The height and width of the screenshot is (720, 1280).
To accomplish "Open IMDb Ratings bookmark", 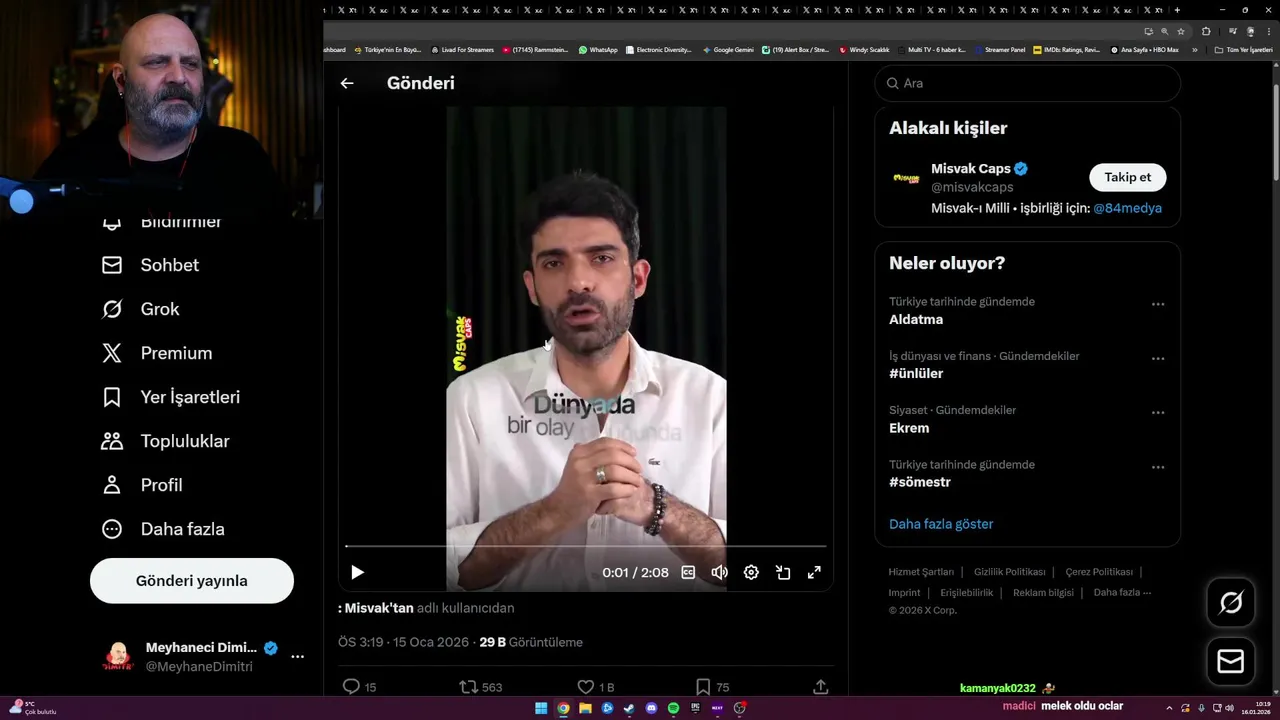I will (x=1066, y=49).
